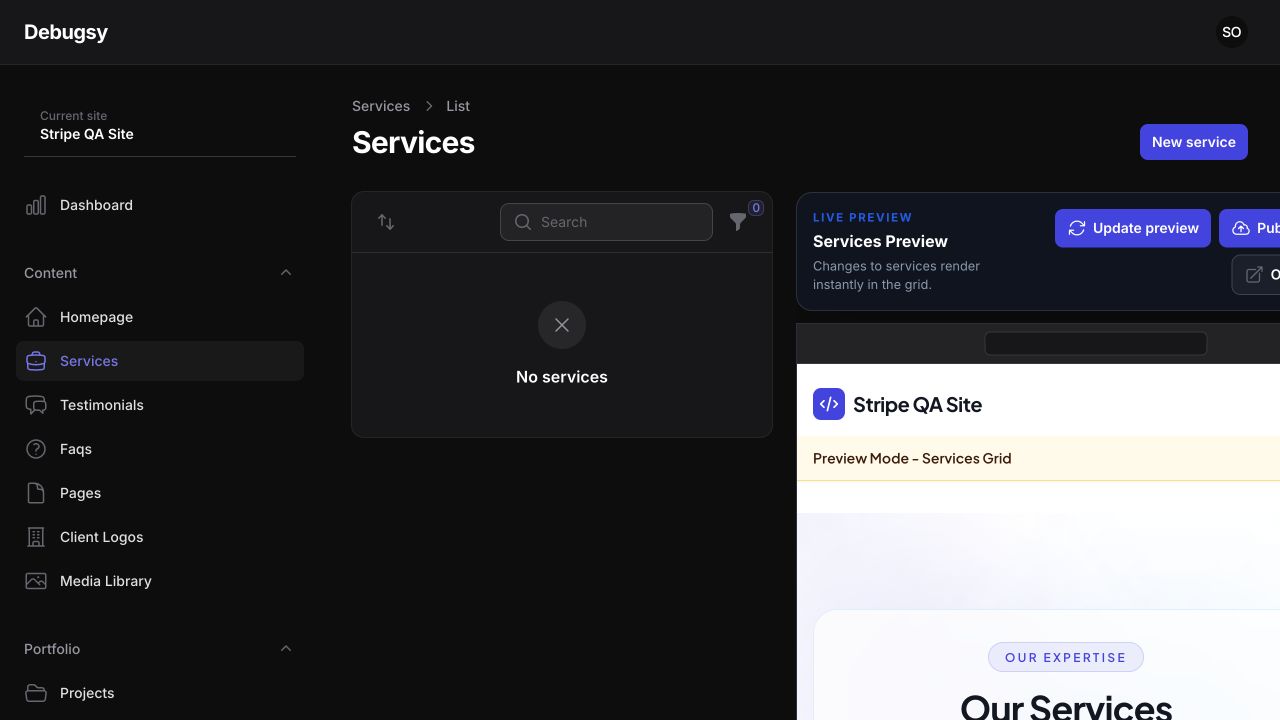The image size is (1280, 720).
Task: Click the Services briefcase icon
Action: pos(36,361)
